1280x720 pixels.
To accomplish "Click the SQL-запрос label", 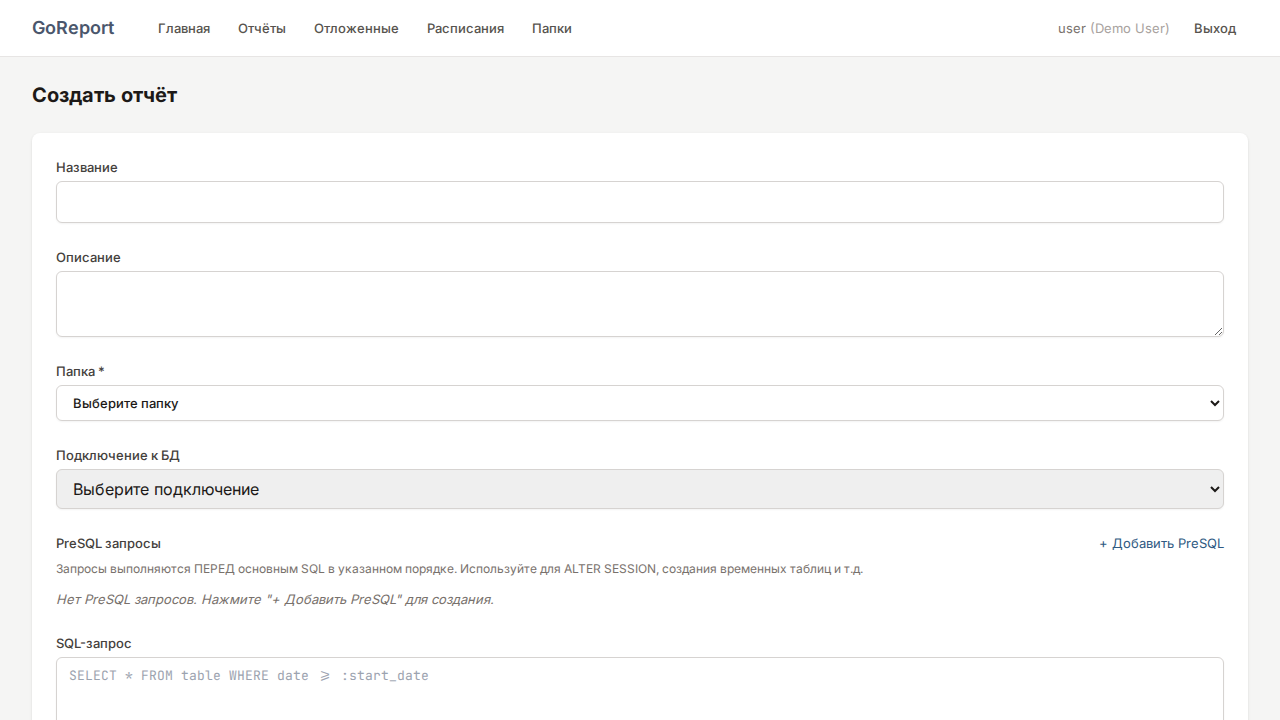I will point(94,644).
